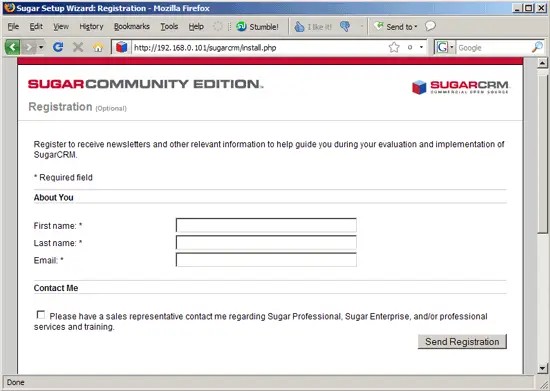Focus the Last name input field
Screen dimensions: 550x391
click(266, 242)
